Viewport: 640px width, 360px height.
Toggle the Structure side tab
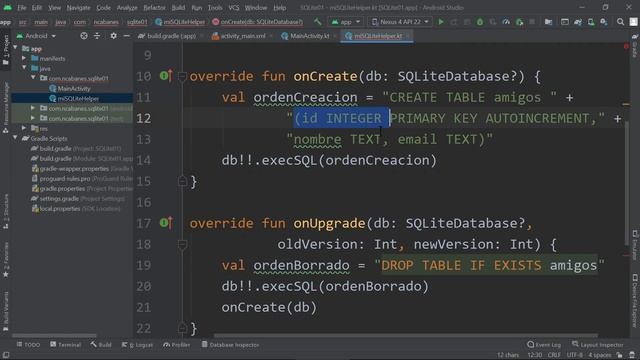pyautogui.click(x=6, y=211)
